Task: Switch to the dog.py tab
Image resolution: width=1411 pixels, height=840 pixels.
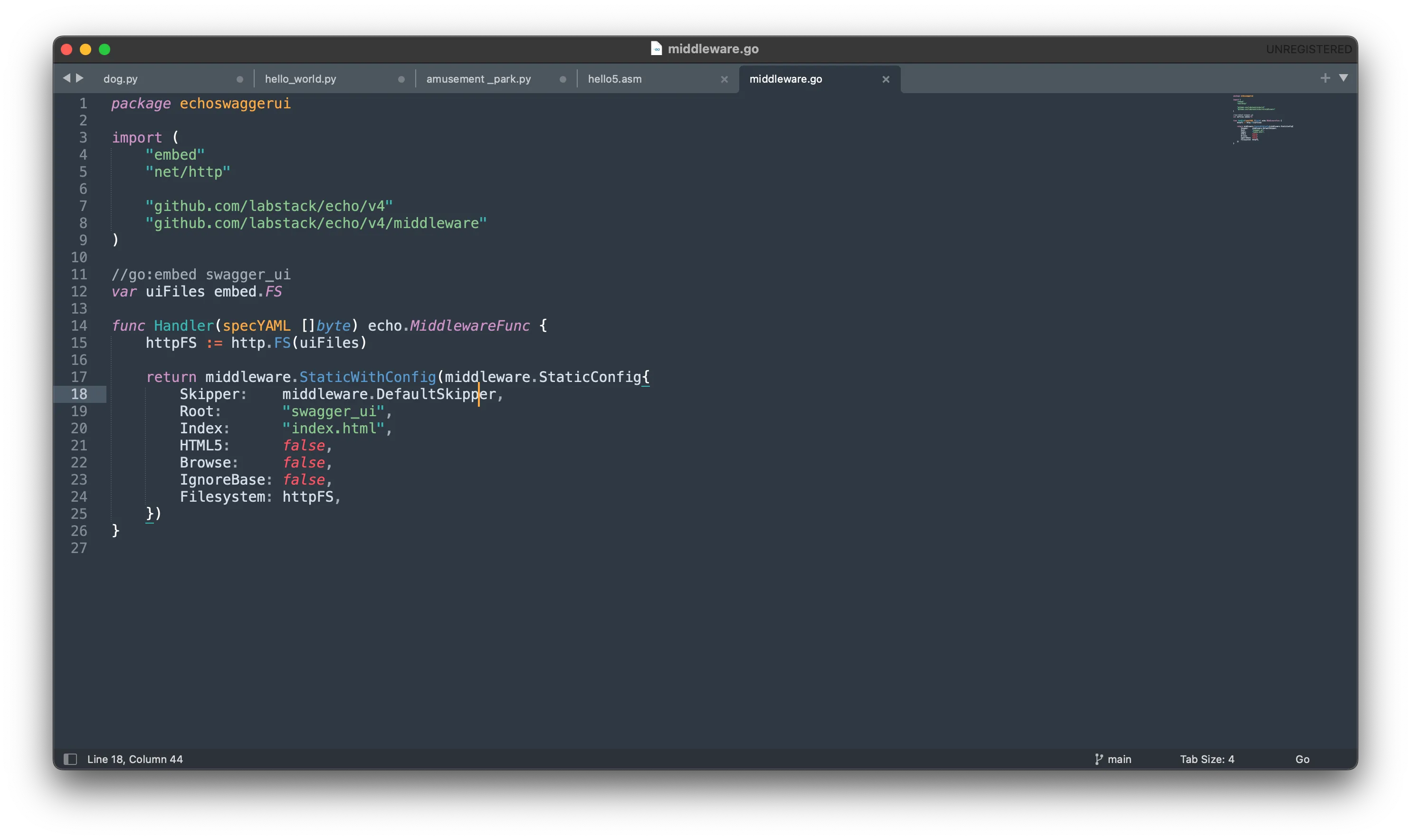Action: coord(120,79)
